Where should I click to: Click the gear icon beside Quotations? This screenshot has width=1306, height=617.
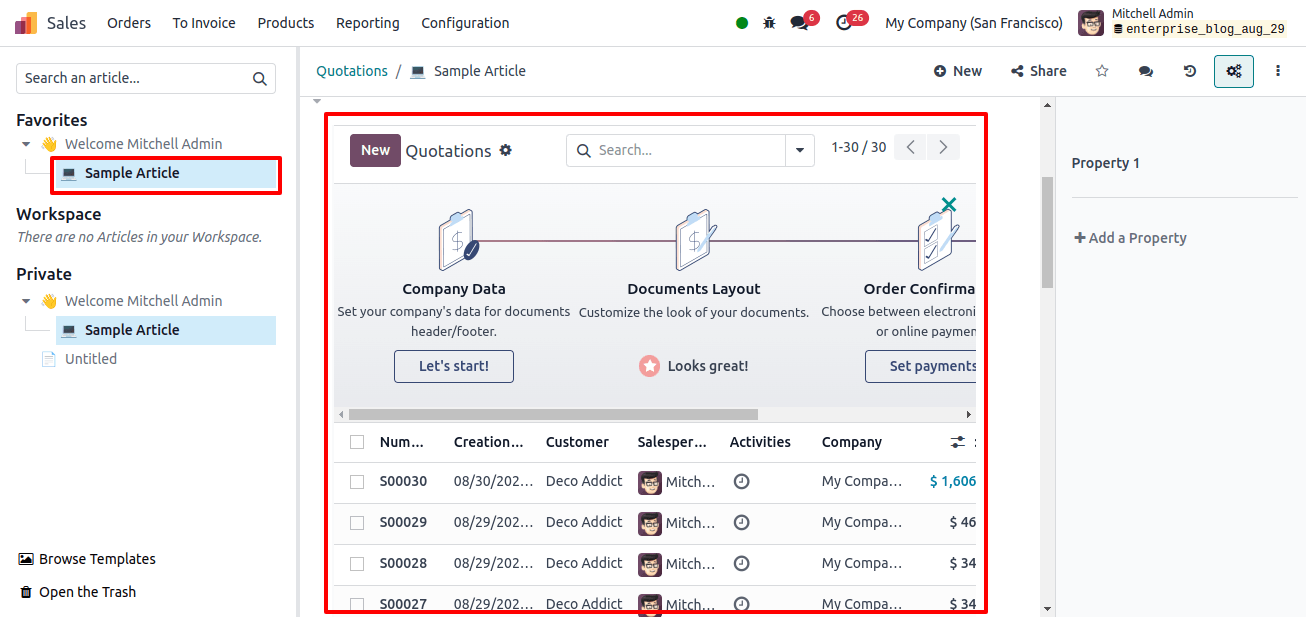(x=506, y=150)
